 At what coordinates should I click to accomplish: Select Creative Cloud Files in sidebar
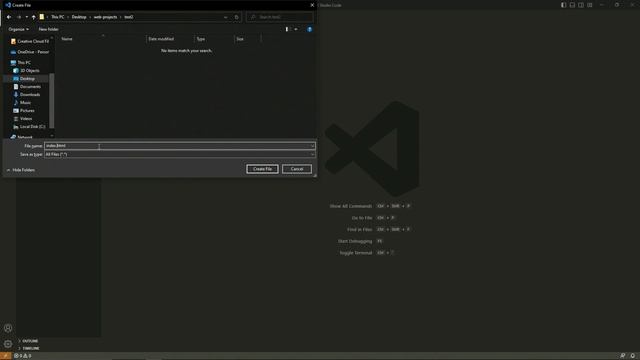tap(30, 41)
